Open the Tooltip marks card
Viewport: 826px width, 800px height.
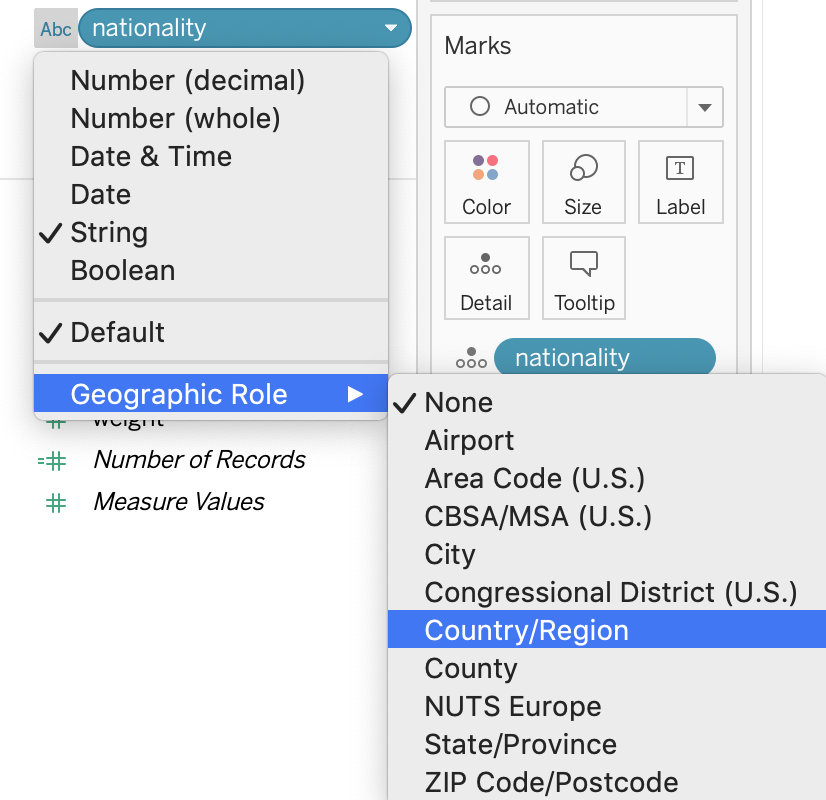click(583, 278)
